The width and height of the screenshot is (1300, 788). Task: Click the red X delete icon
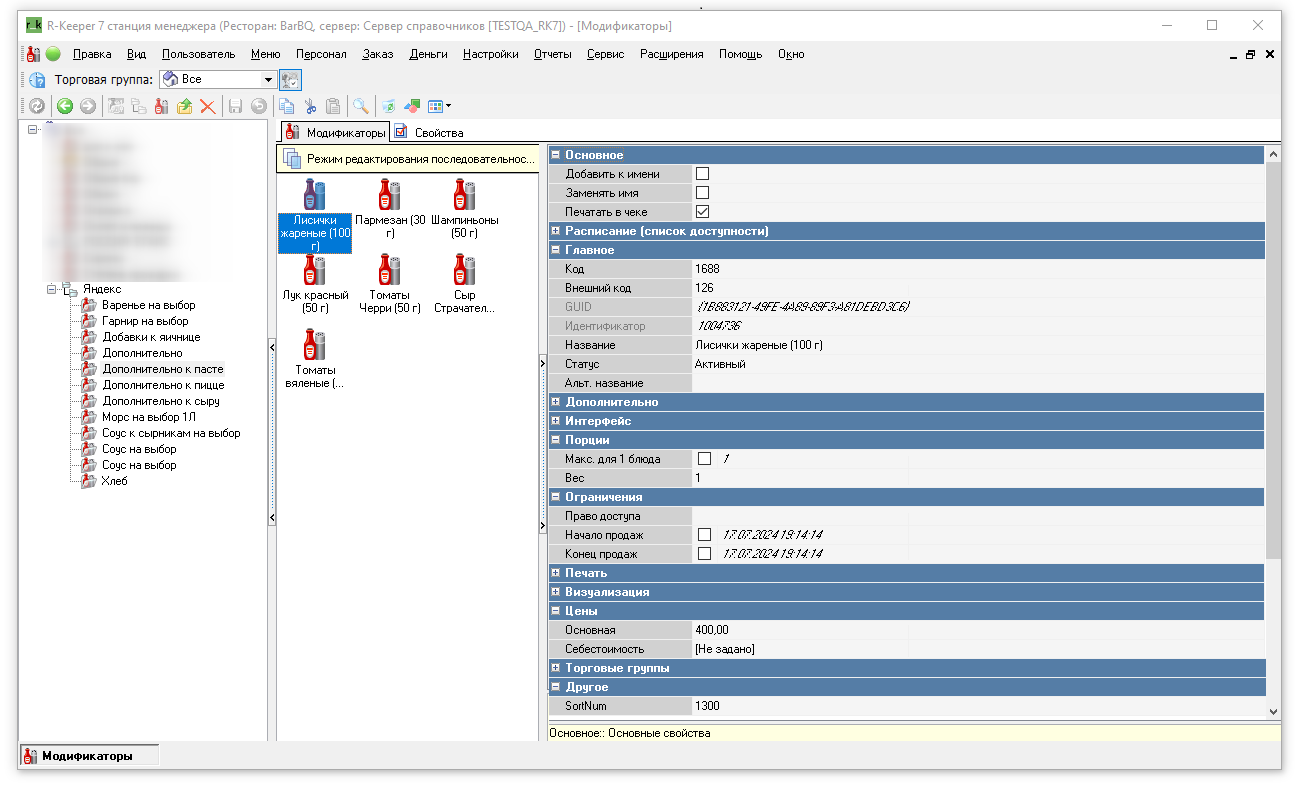point(208,106)
